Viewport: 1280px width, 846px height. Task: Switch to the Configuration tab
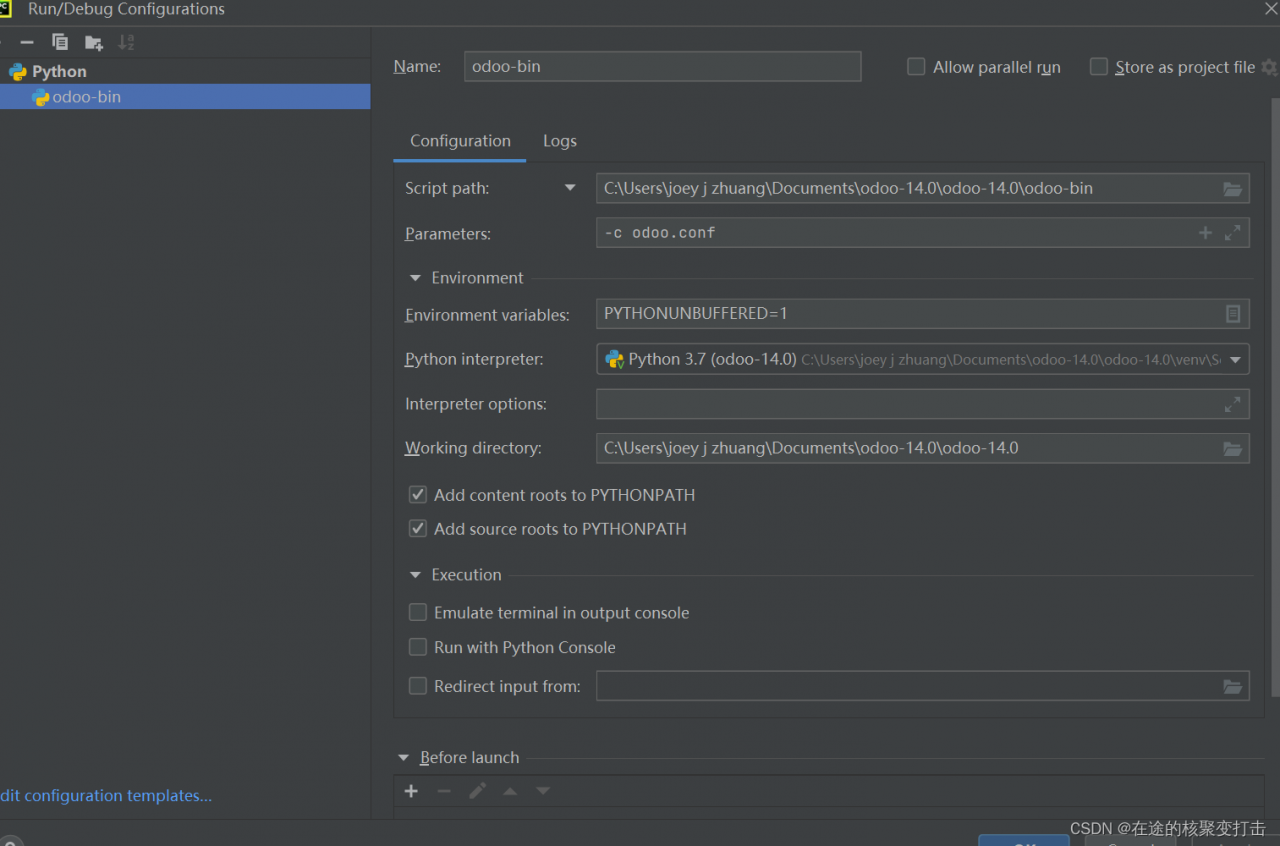tap(460, 141)
